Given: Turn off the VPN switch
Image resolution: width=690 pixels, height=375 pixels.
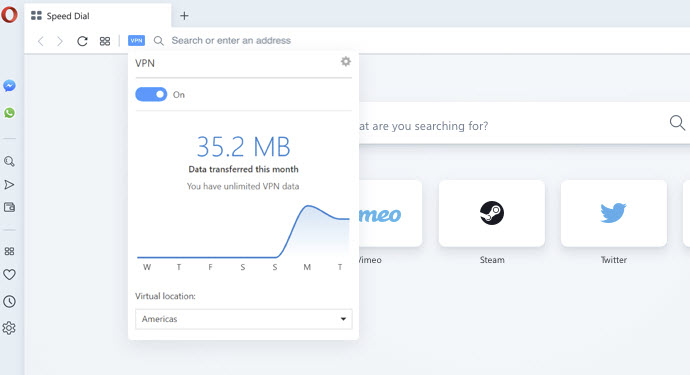Looking at the screenshot, I should (151, 94).
